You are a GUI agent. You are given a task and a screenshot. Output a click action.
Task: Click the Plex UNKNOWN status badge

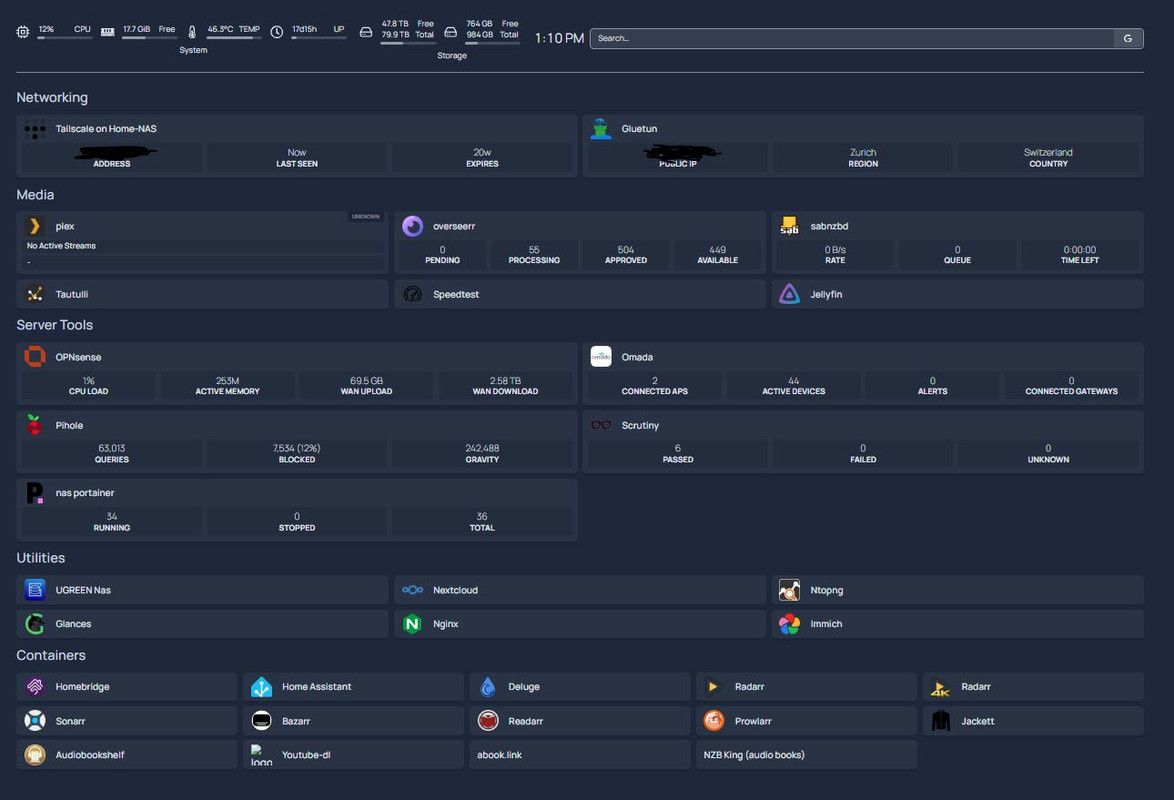365,216
